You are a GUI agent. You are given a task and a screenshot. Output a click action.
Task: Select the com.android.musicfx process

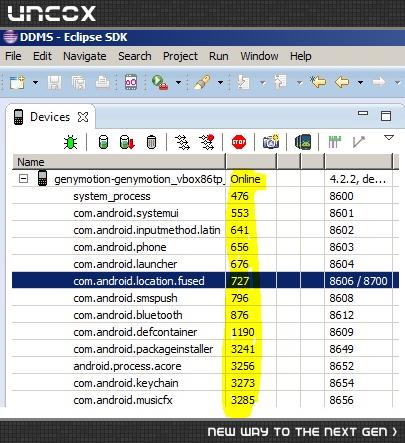205,400
